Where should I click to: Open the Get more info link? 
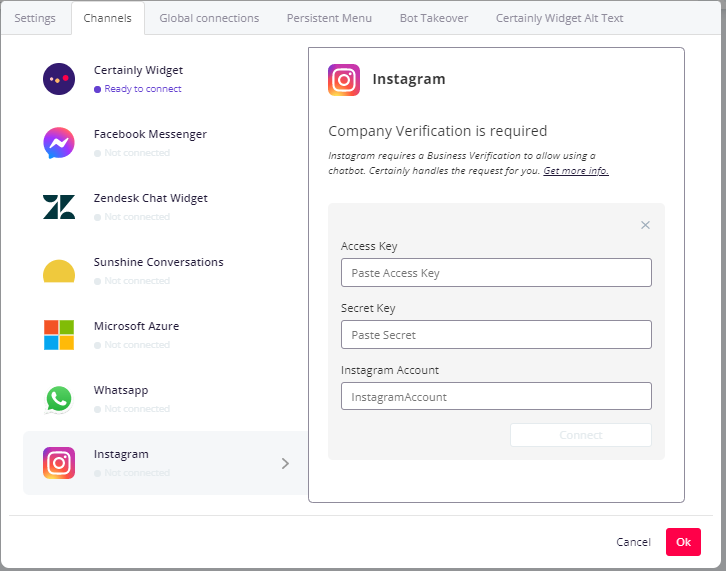(576, 170)
